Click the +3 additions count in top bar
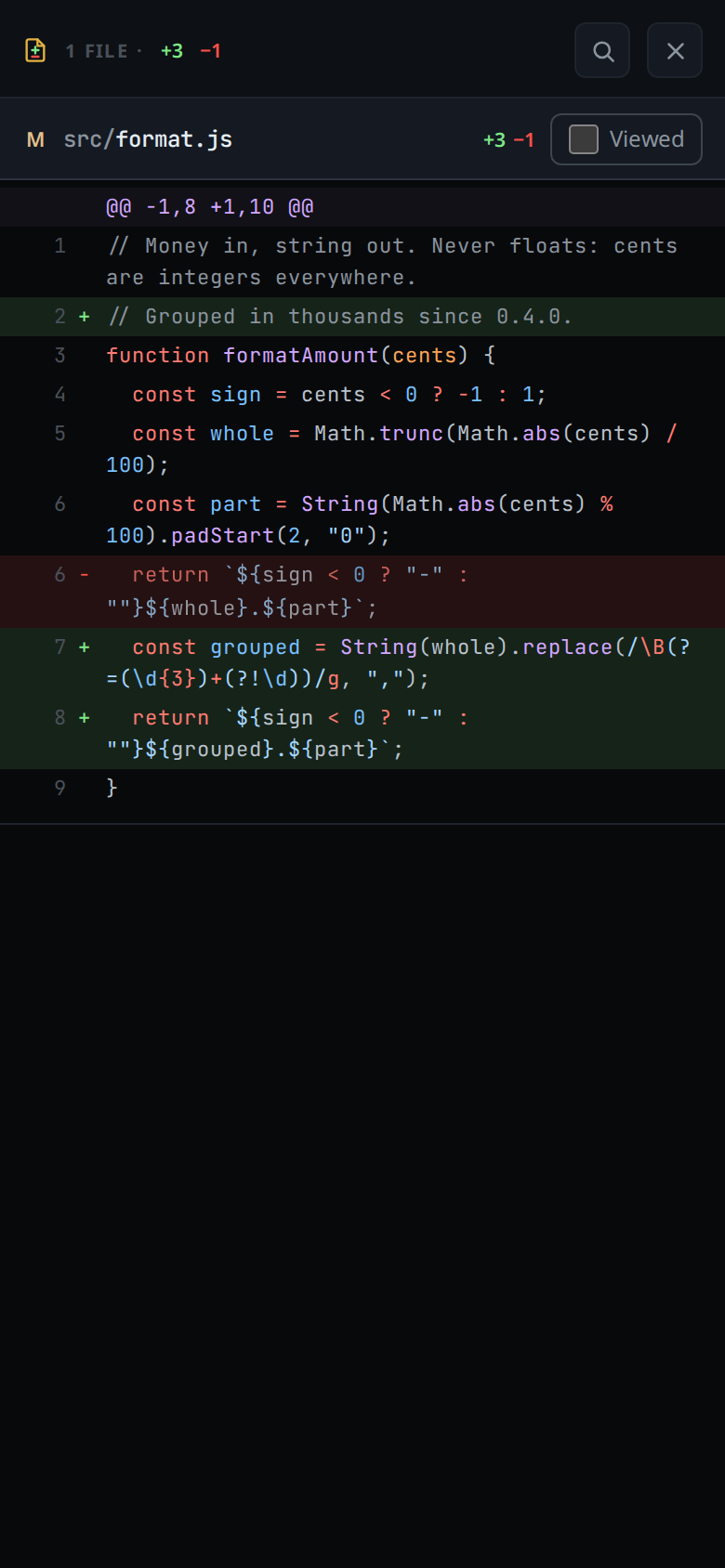Viewport: 725px width, 1568px height. (172, 51)
